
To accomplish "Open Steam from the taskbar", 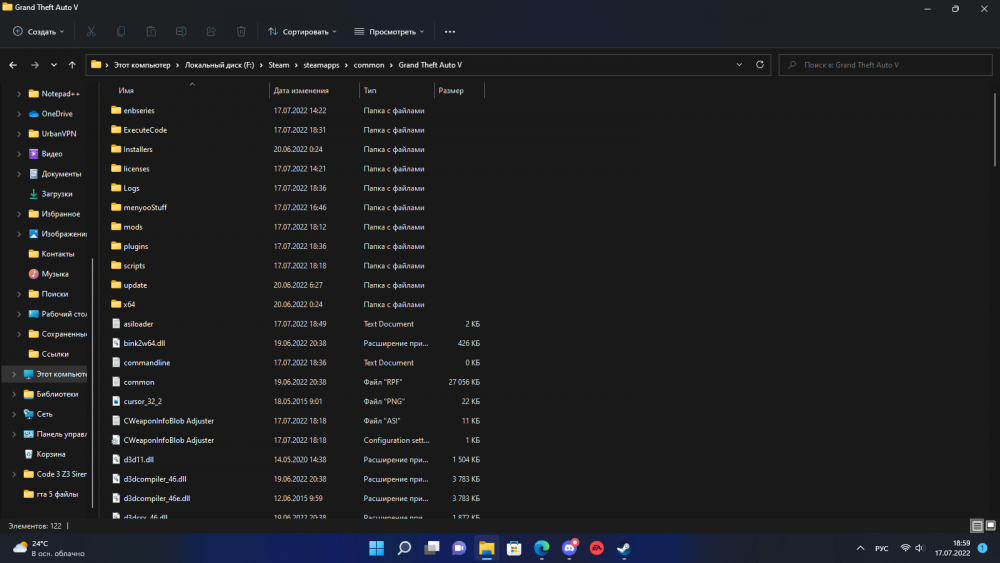I will [x=624, y=548].
